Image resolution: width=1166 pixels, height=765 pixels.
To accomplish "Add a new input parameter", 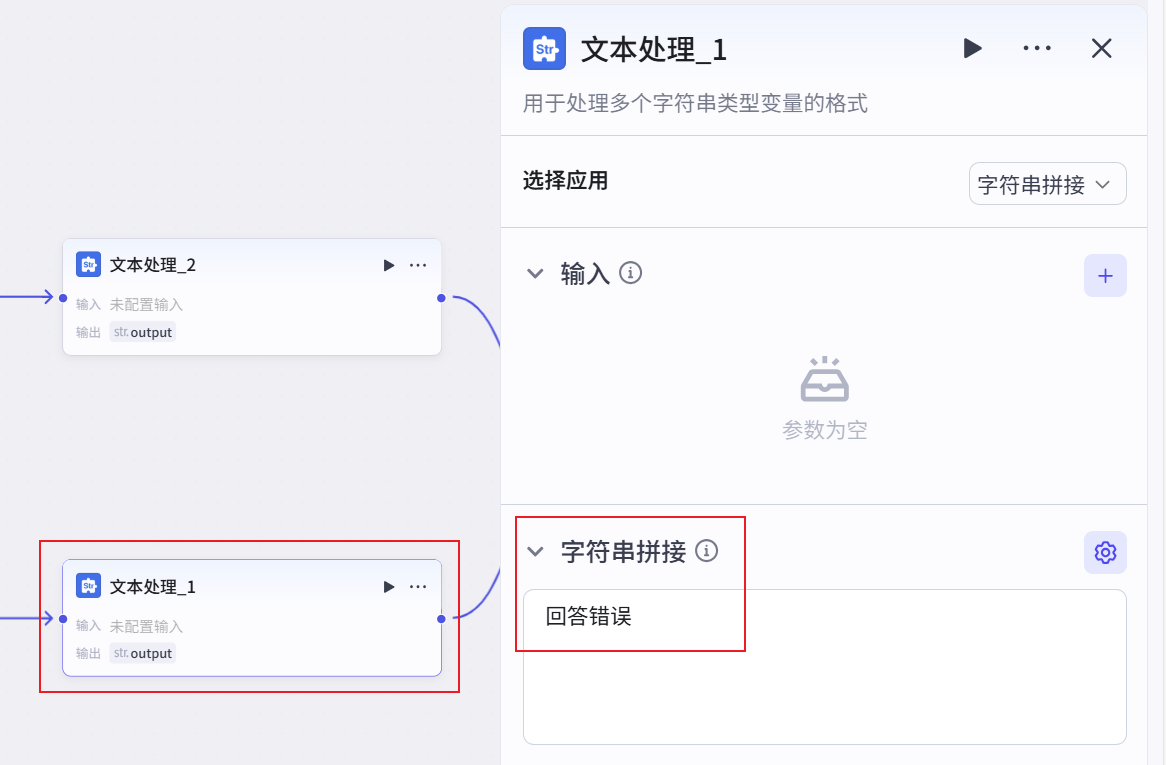I will point(1105,276).
